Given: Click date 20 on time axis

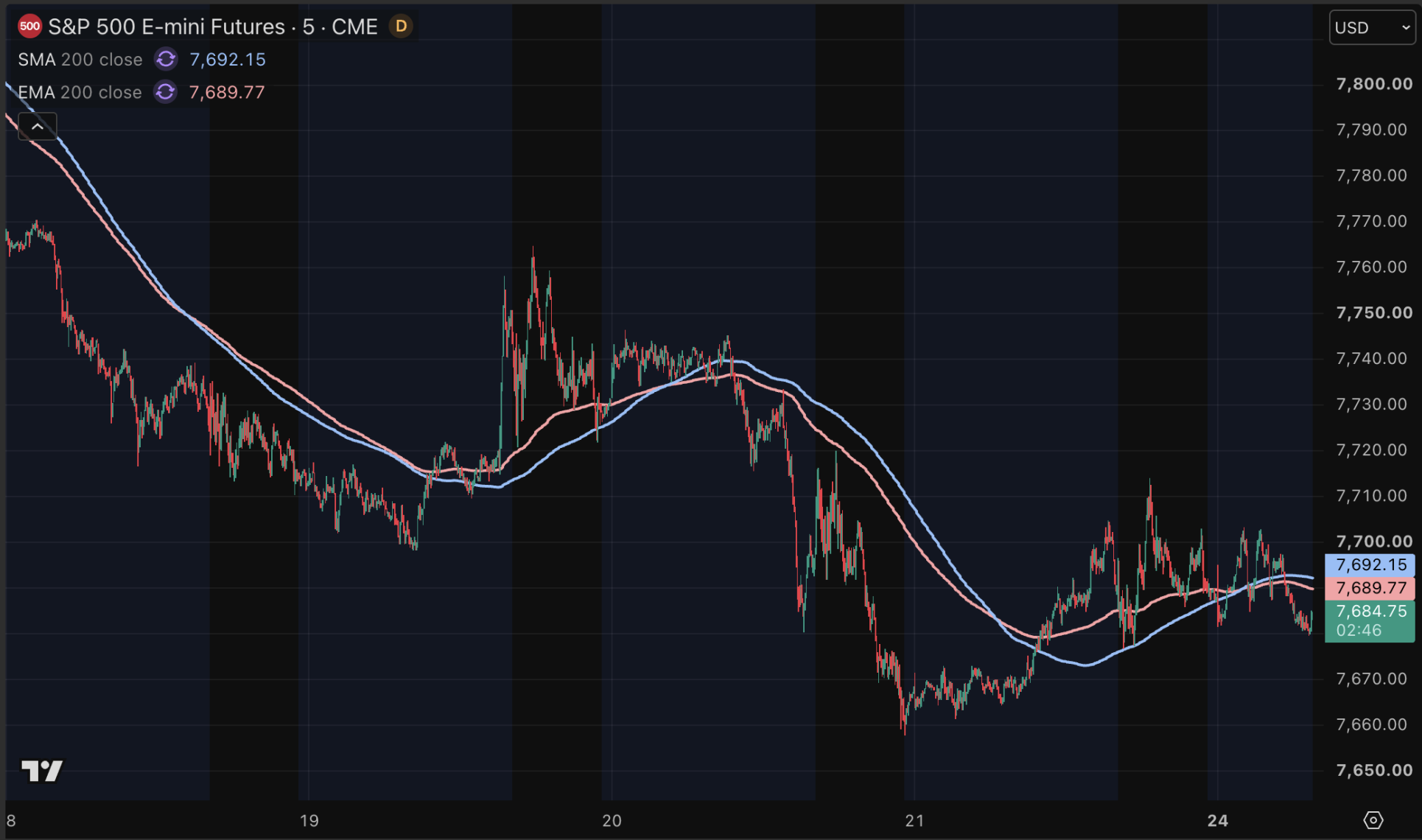Looking at the screenshot, I should [x=612, y=820].
